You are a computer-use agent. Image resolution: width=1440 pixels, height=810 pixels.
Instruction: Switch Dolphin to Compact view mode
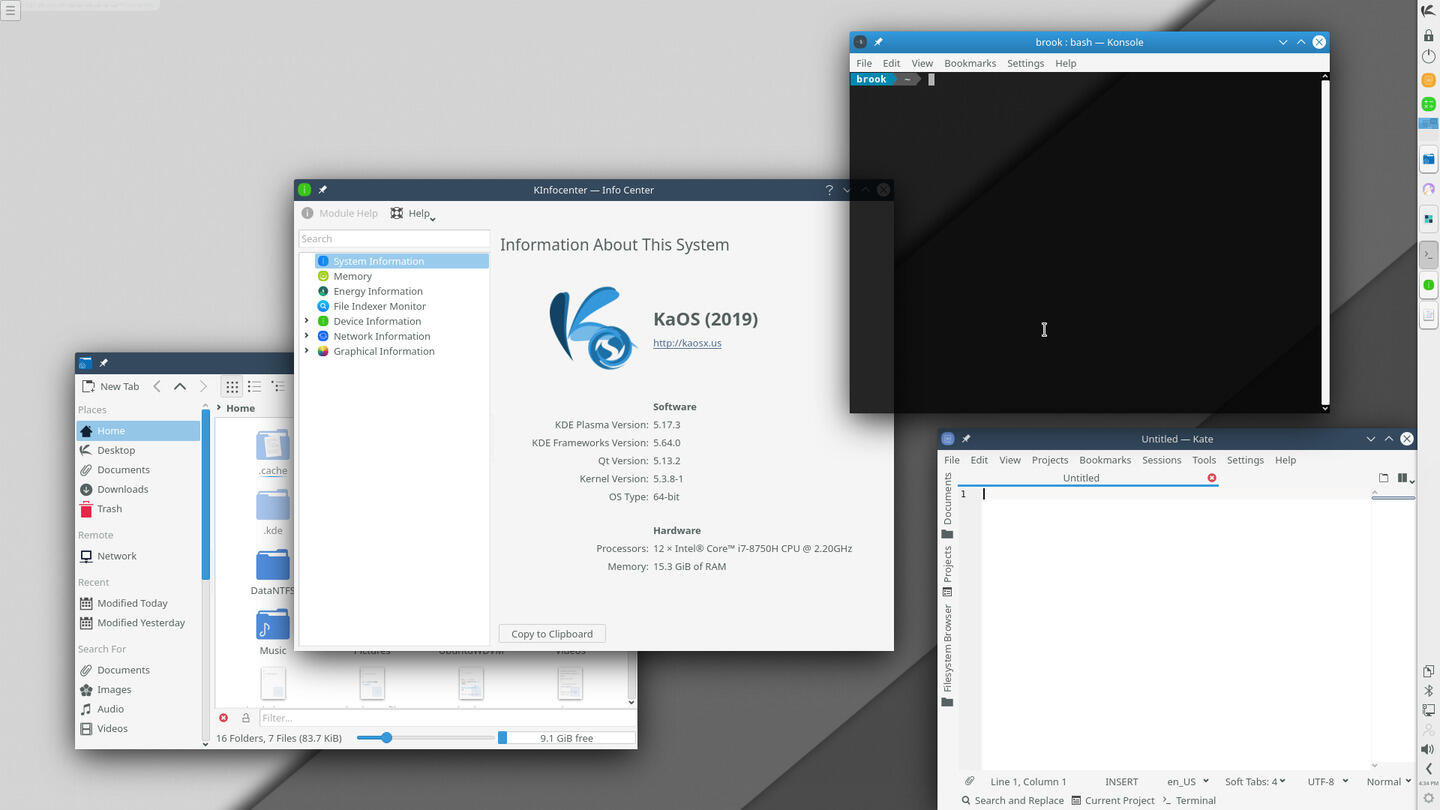tap(254, 386)
